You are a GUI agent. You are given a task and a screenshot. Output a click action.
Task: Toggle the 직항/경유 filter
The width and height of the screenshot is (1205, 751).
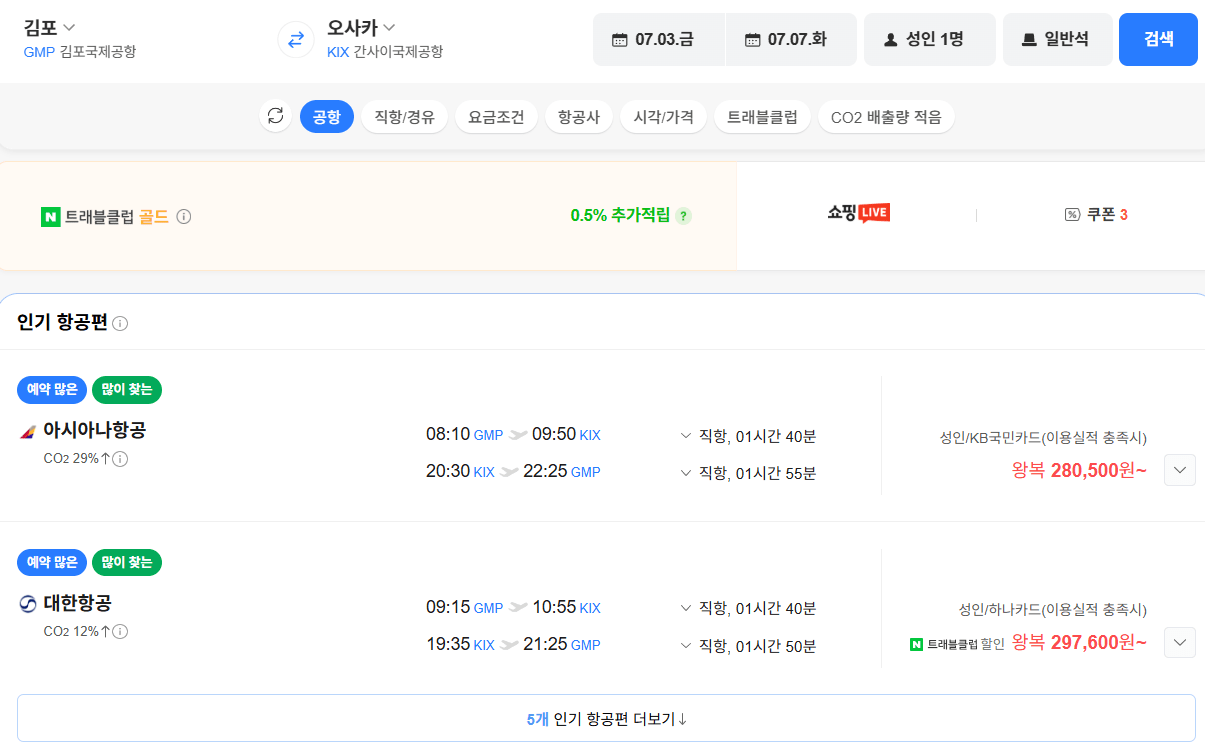tap(404, 116)
